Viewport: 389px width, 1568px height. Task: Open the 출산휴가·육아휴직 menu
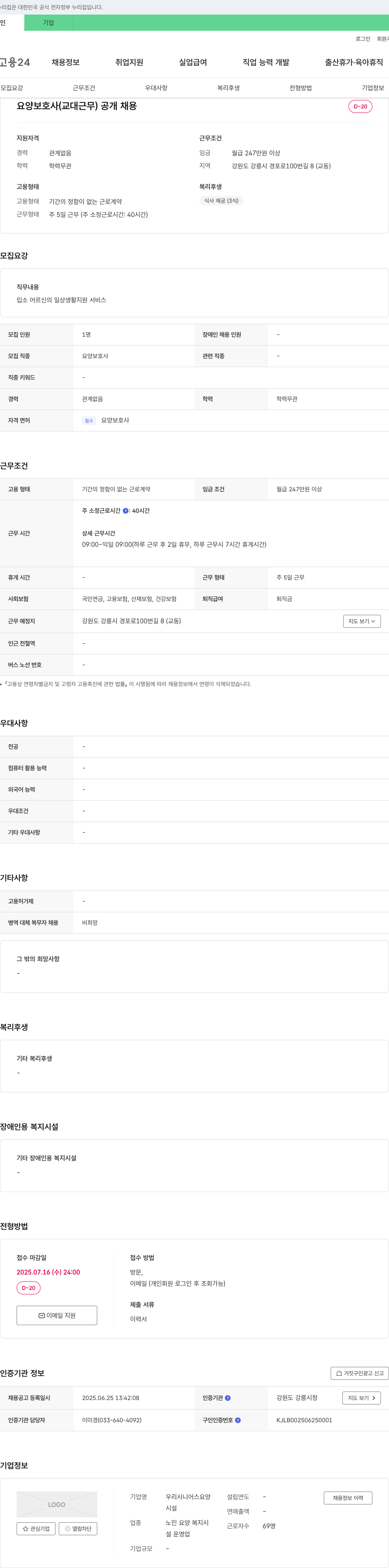point(354,62)
